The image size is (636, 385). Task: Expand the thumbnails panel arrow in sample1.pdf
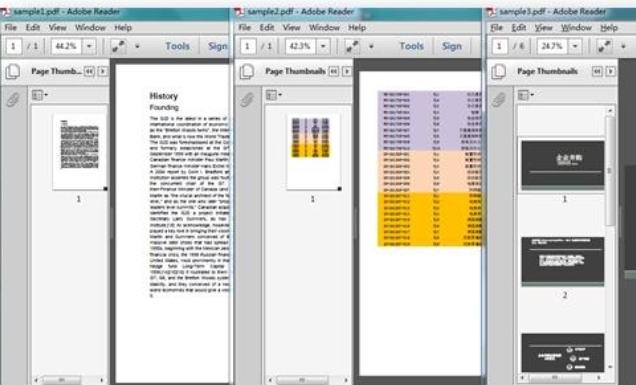(103, 71)
